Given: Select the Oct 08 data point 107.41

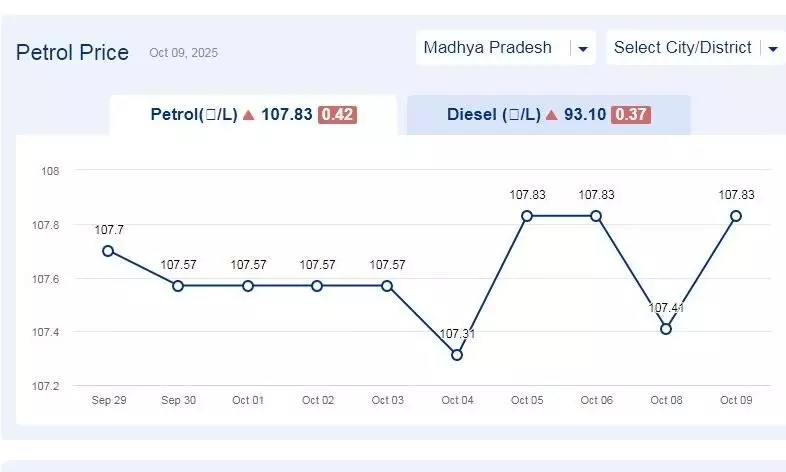Looking at the screenshot, I should coord(666,329).
